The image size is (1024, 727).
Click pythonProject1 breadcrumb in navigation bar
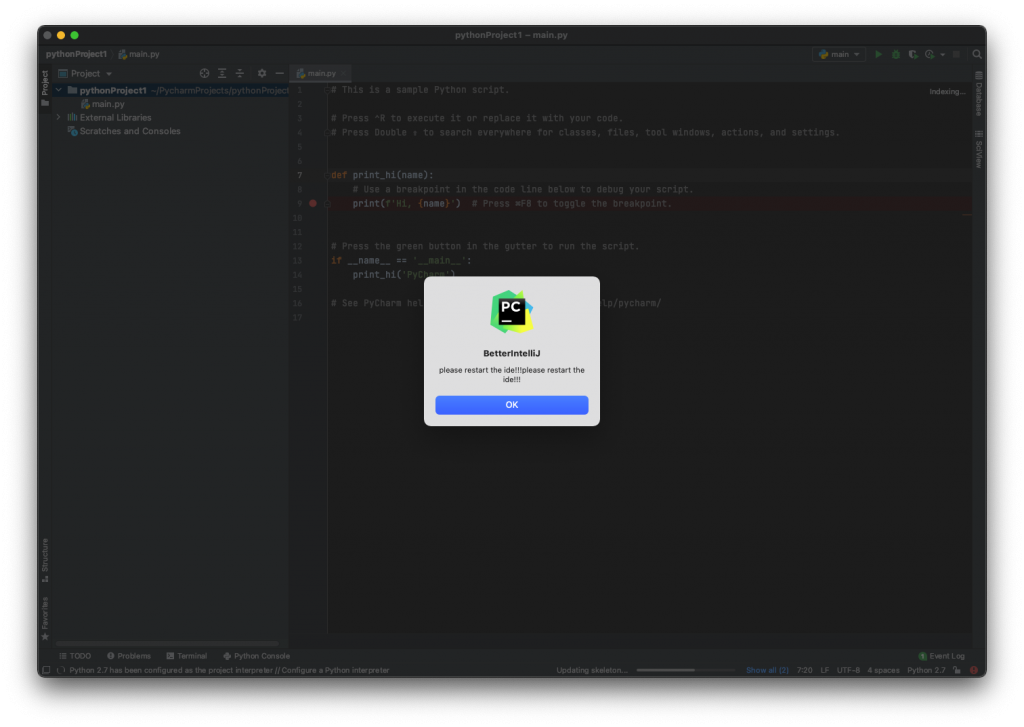[x=76, y=54]
